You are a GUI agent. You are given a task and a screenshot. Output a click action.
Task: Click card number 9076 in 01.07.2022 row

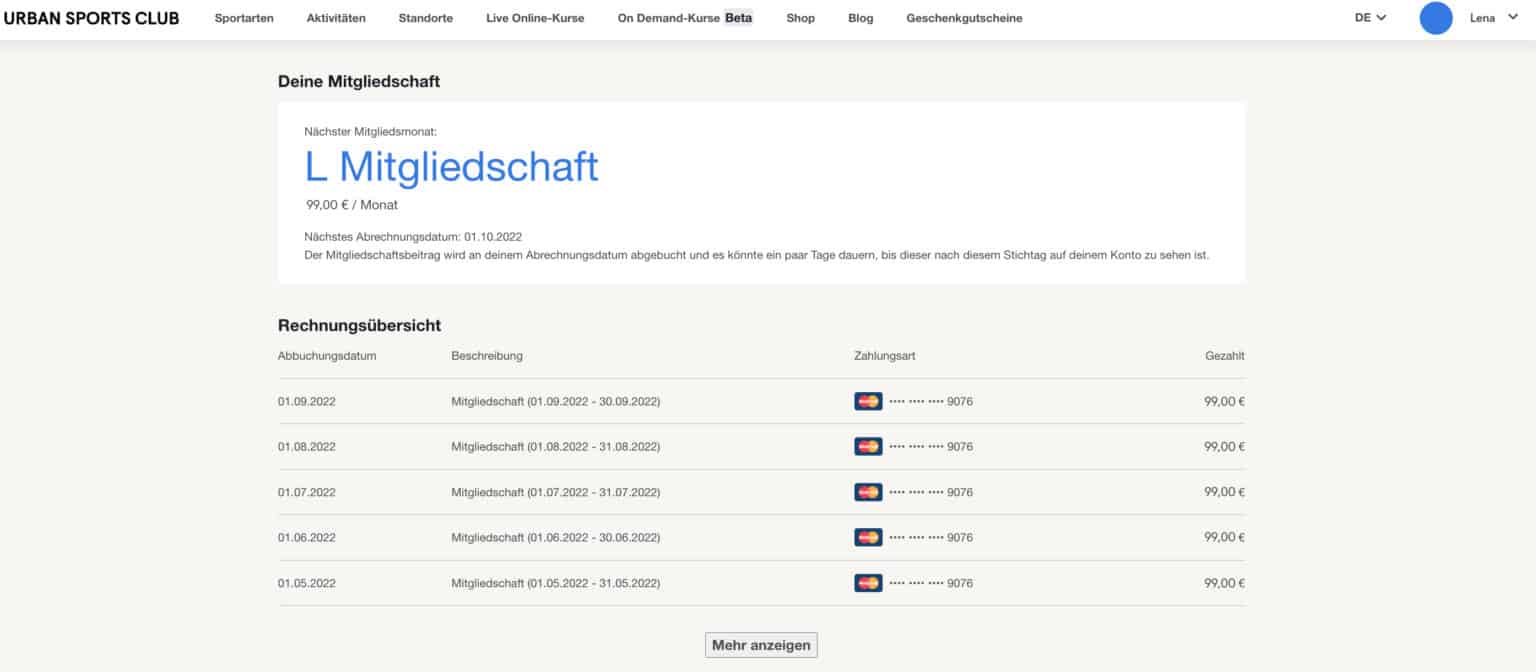pyautogui.click(x=931, y=492)
